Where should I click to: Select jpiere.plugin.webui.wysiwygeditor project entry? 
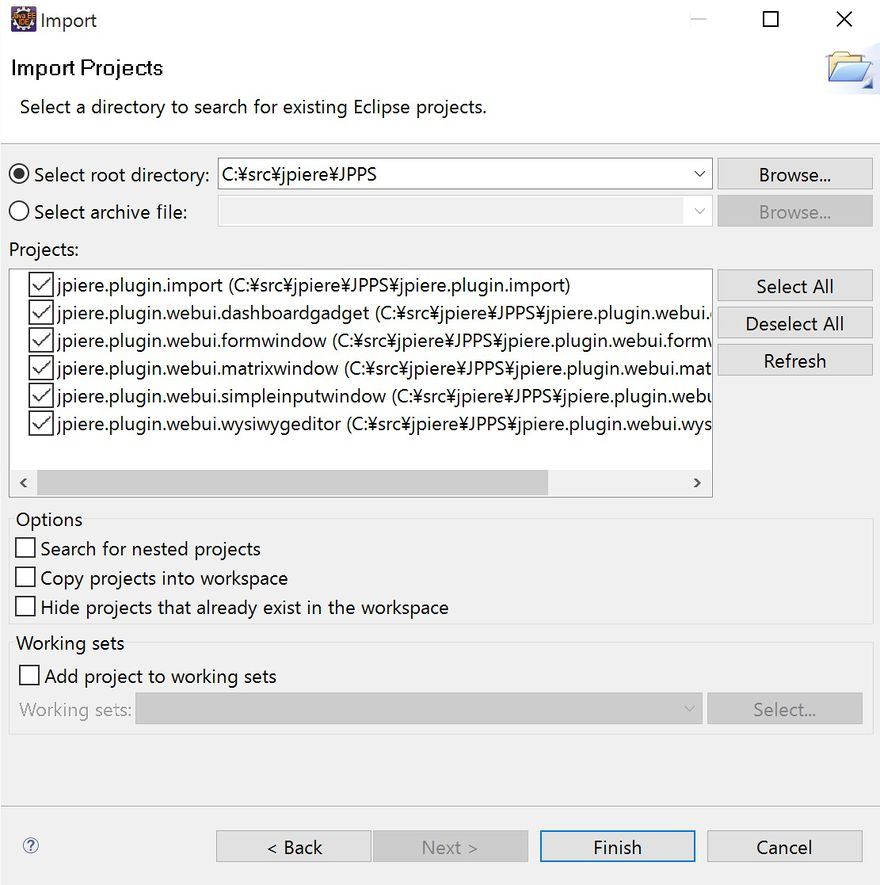[x=199, y=424]
